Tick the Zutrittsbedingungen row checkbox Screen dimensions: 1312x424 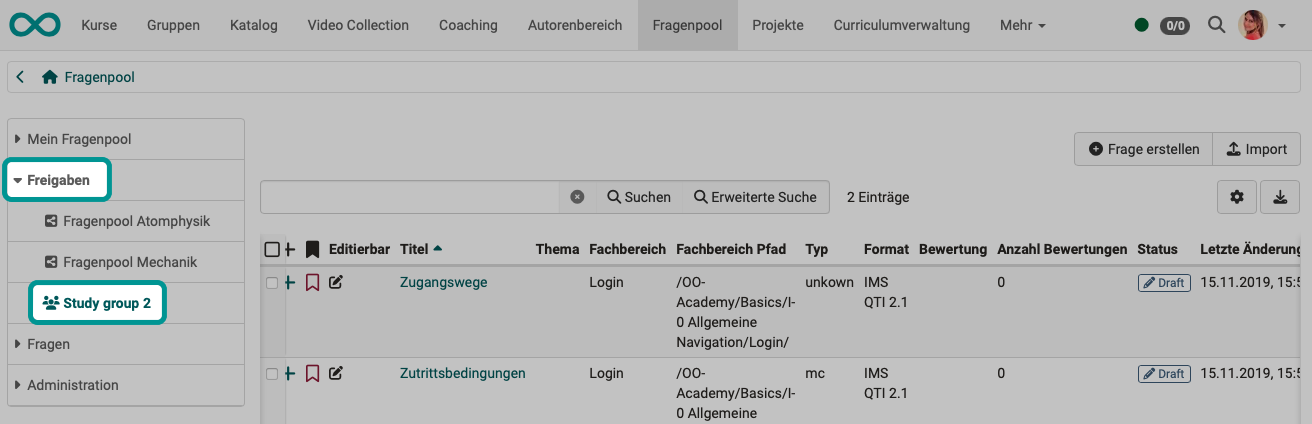[x=272, y=374]
